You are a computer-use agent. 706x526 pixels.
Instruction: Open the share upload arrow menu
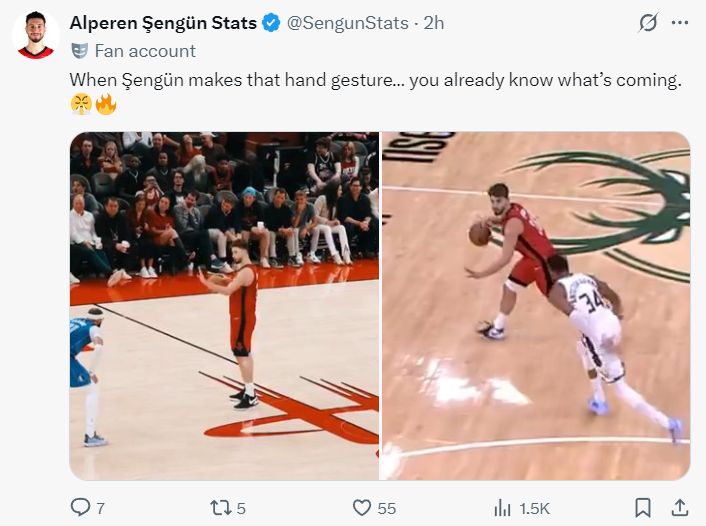[x=680, y=507]
